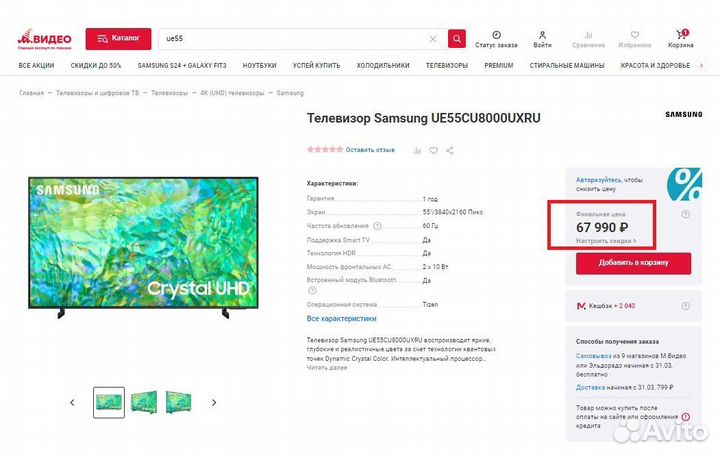720x456 pixels.
Task: Open the Каталог menu button
Action: pos(118,39)
